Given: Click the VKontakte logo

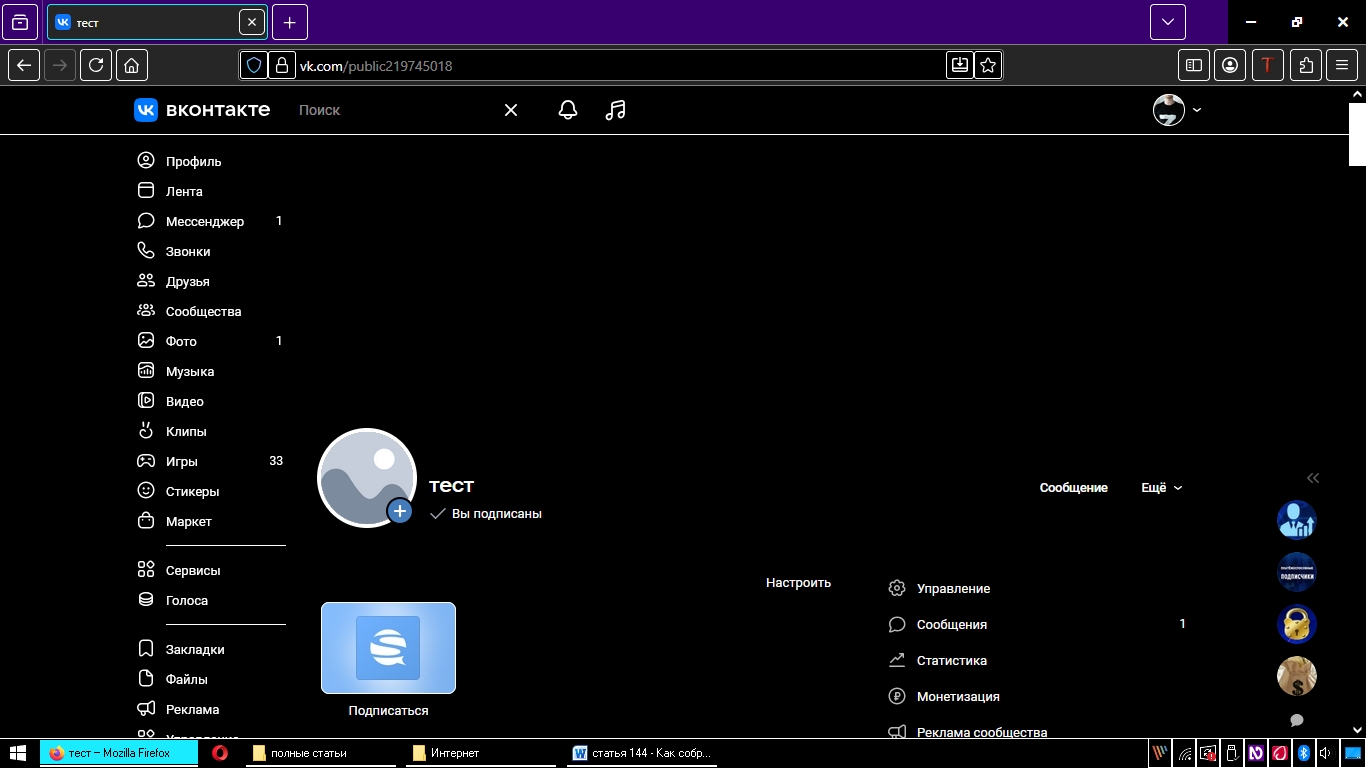Looking at the screenshot, I should tap(202, 110).
